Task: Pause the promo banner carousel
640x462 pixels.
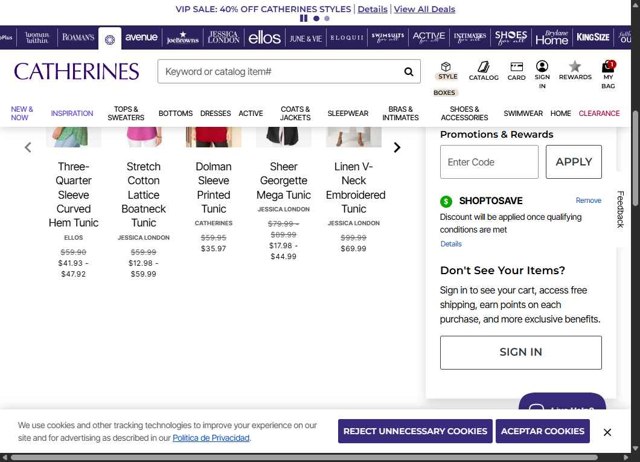Action: coord(304,18)
